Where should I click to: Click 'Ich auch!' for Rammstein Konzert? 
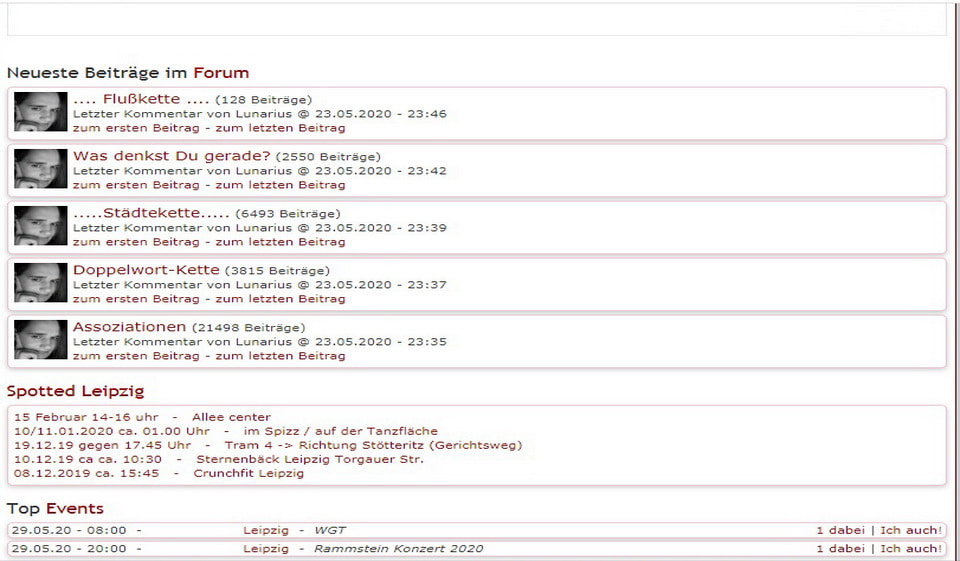tap(910, 548)
